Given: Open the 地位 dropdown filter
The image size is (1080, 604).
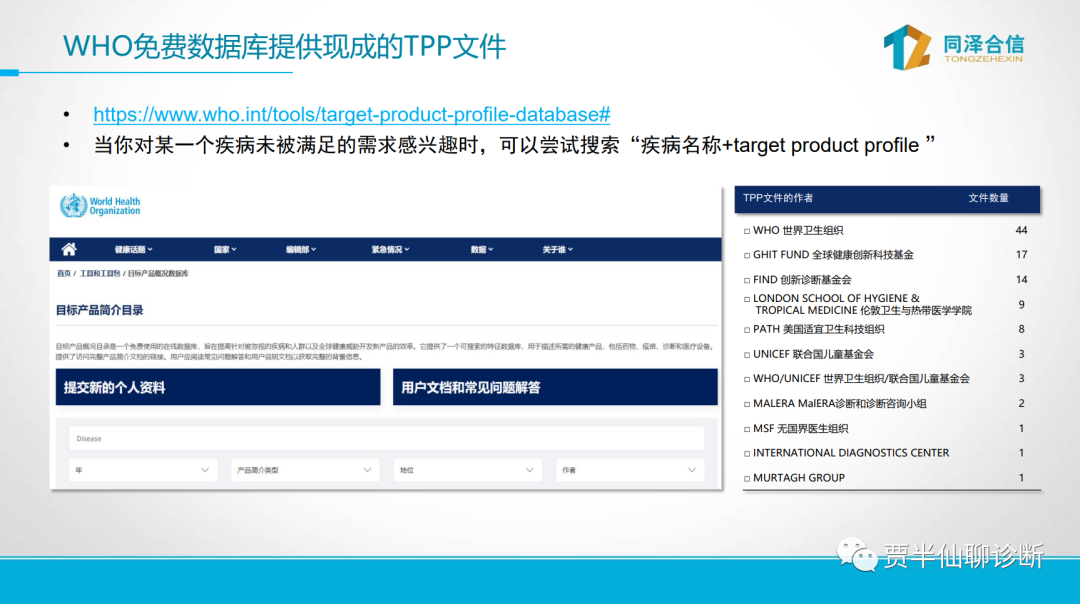Looking at the screenshot, I should [468, 470].
